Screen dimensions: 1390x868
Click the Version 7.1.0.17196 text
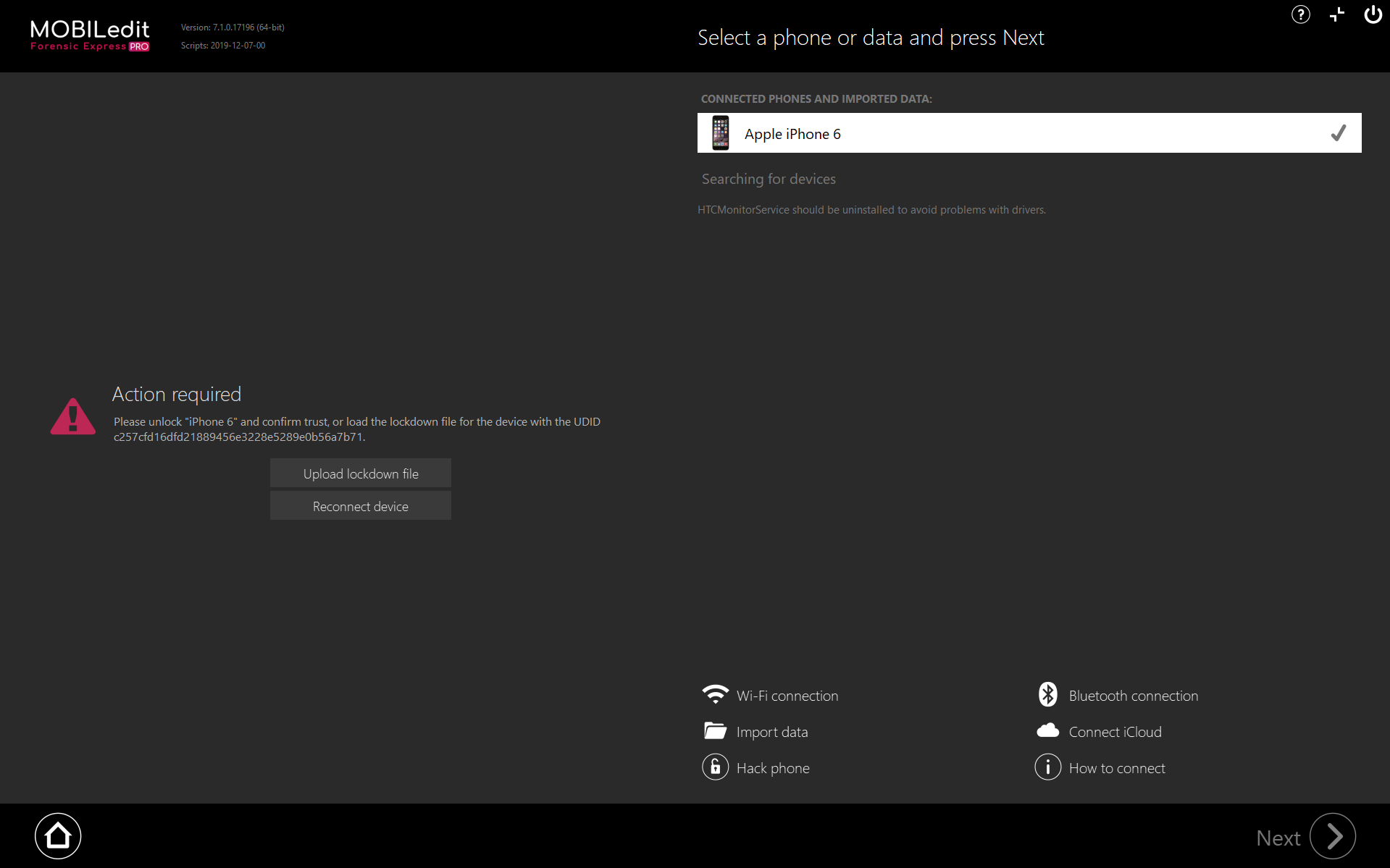(x=233, y=28)
